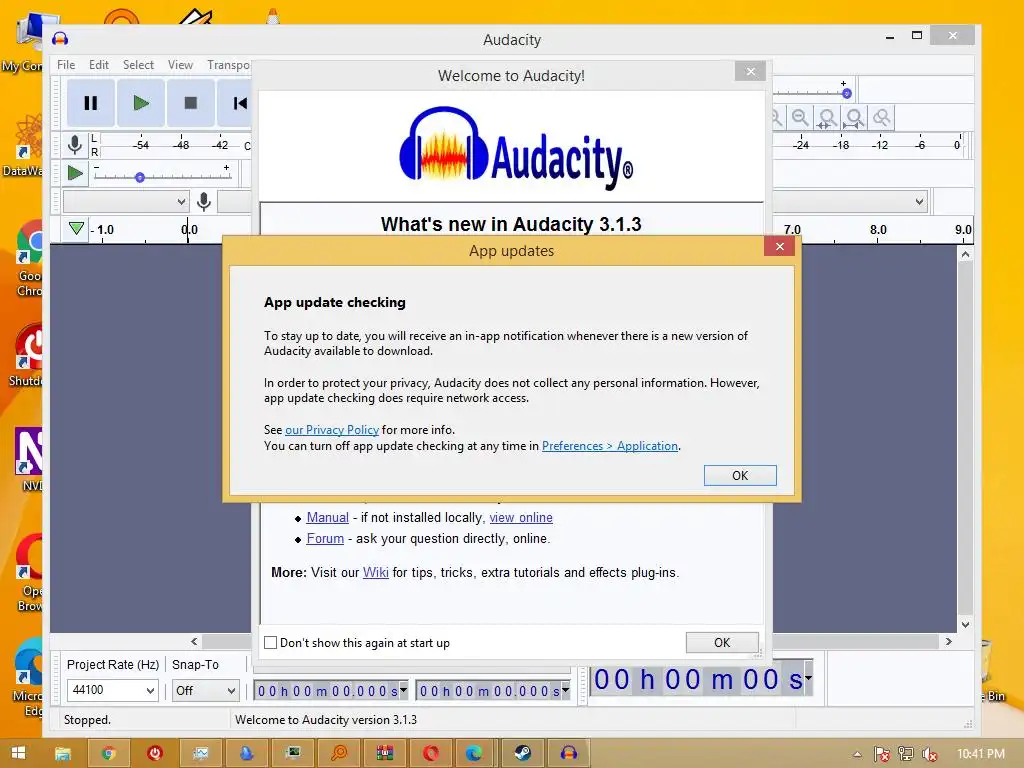This screenshot has width=1024, height=768.
Task: Open the Manual link
Action: pos(327,517)
